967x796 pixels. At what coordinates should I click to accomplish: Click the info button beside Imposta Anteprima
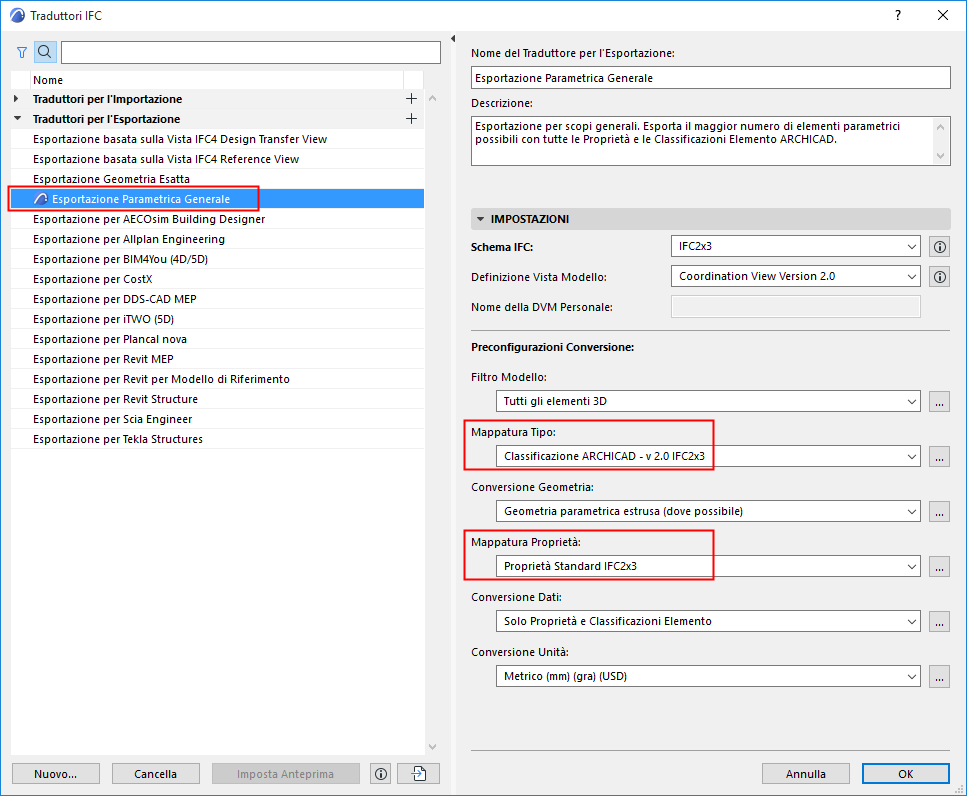pyautogui.click(x=381, y=774)
